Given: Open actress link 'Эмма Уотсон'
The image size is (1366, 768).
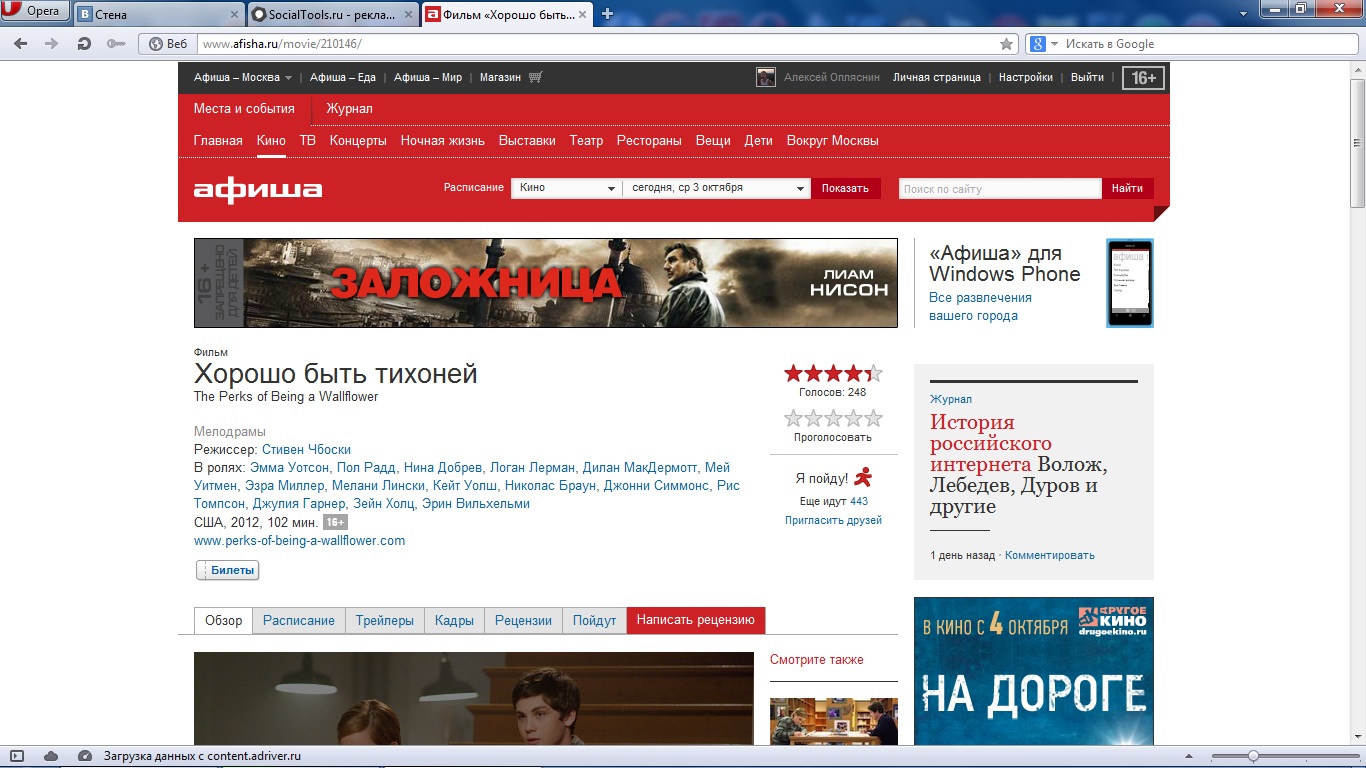Looking at the screenshot, I should pyautogui.click(x=290, y=468).
